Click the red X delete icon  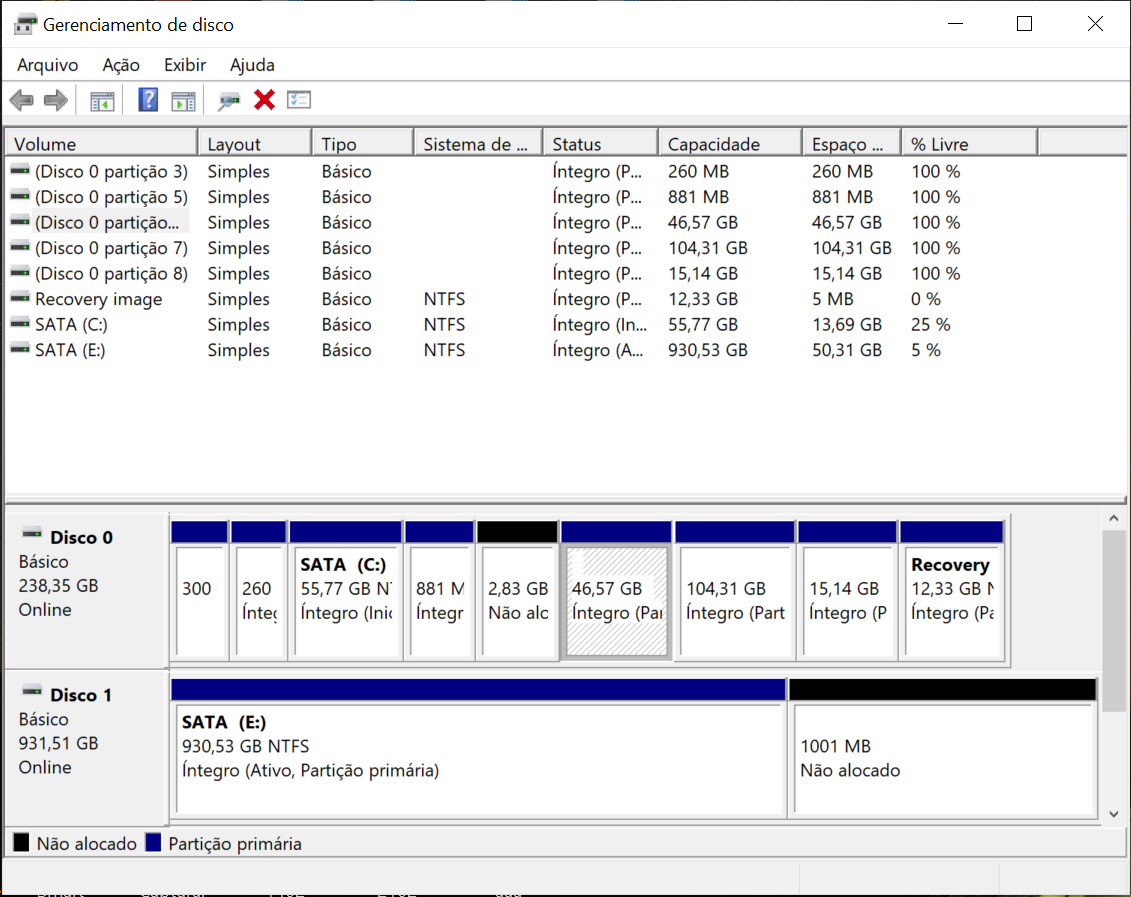click(264, 100)
